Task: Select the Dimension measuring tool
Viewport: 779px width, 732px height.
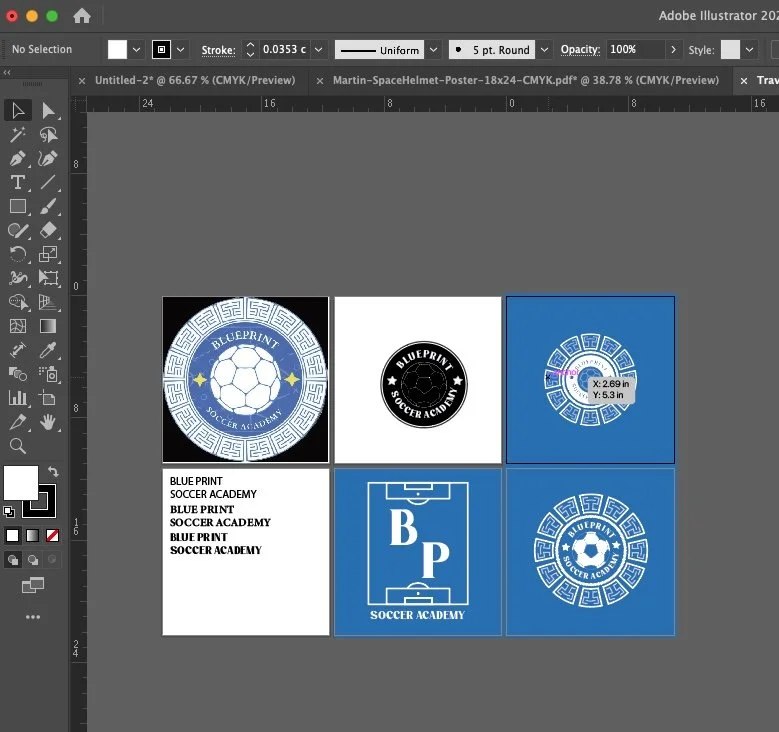Action: [x=18, y=350]
